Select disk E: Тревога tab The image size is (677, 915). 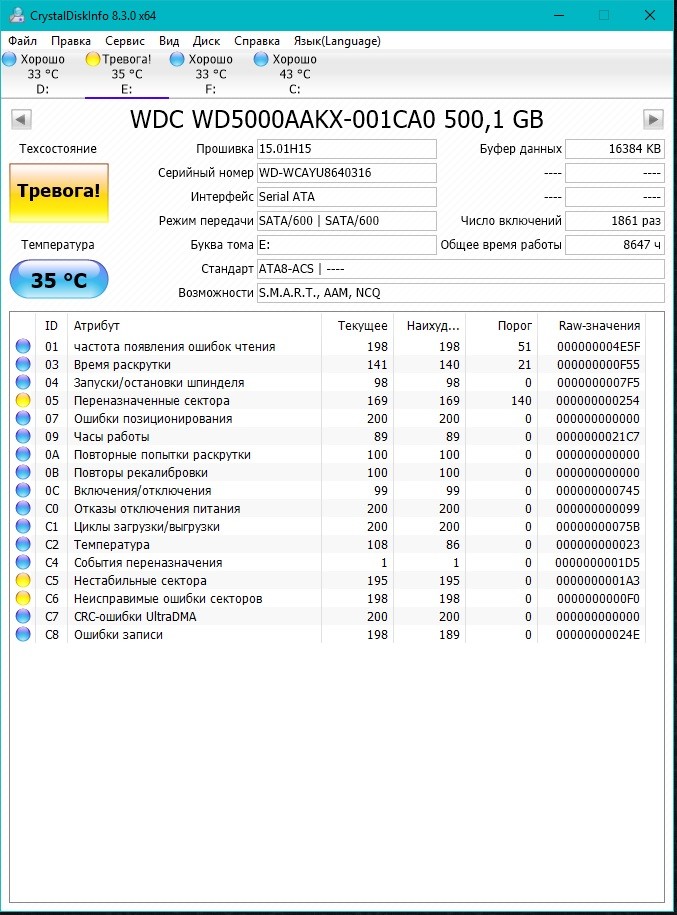(x=127, y=74)
